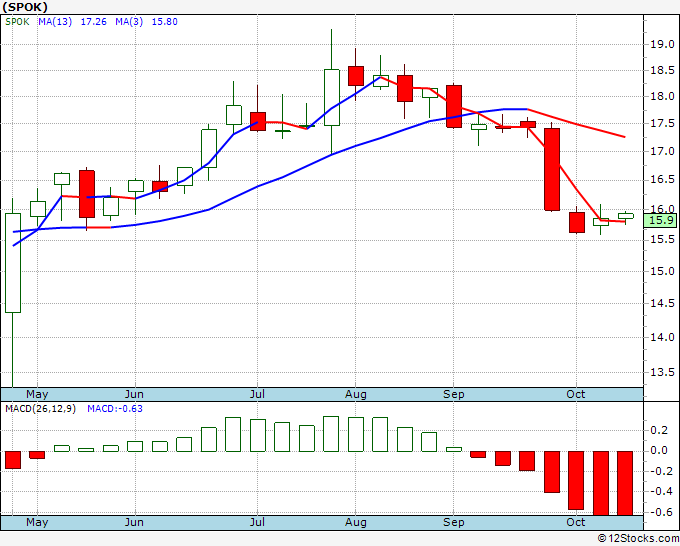Select Oct on the price chart time axis

click(x=575, y=394)
